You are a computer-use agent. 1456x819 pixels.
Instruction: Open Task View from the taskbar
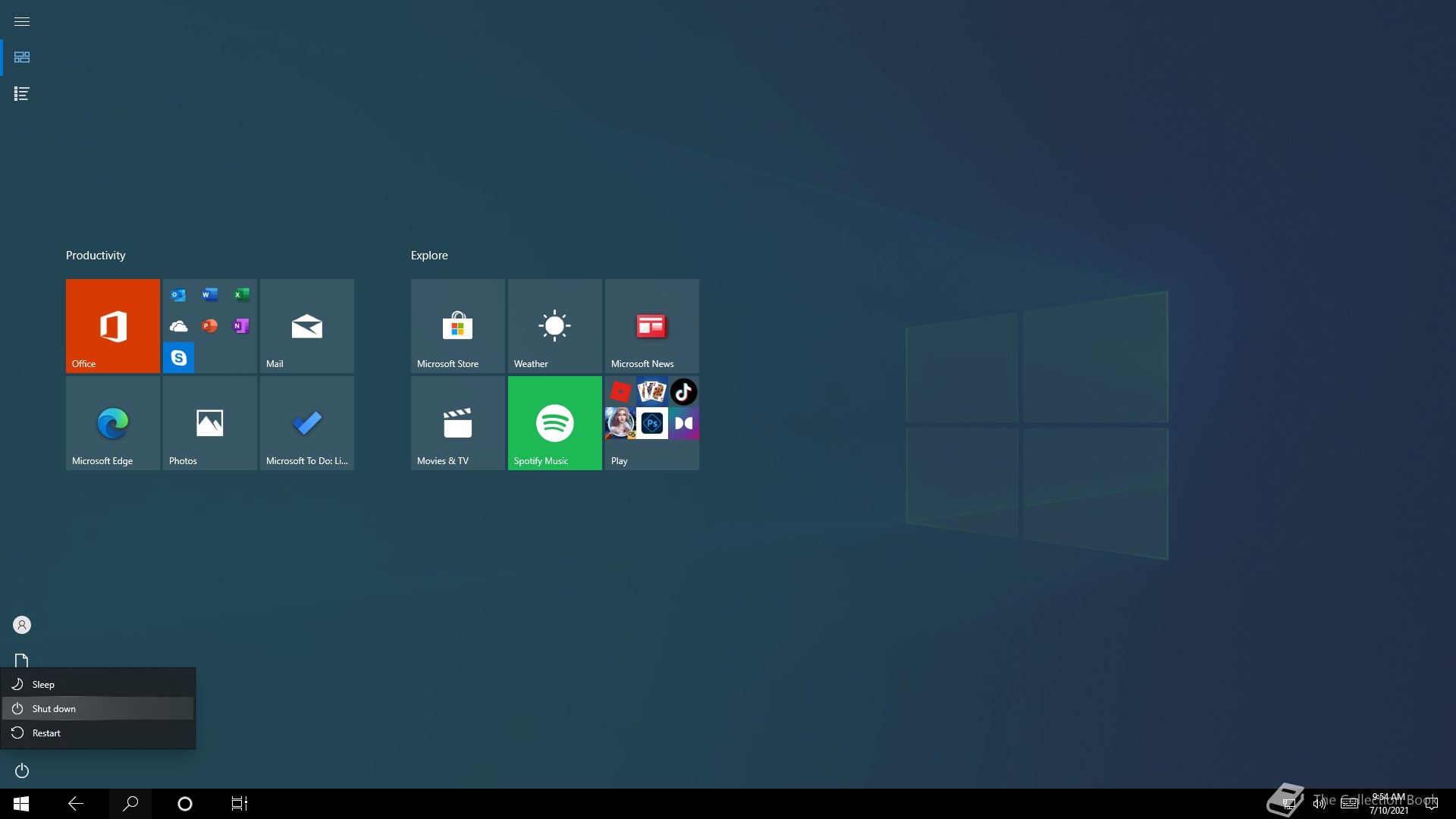pyautogui.click(x=240, y=804)
